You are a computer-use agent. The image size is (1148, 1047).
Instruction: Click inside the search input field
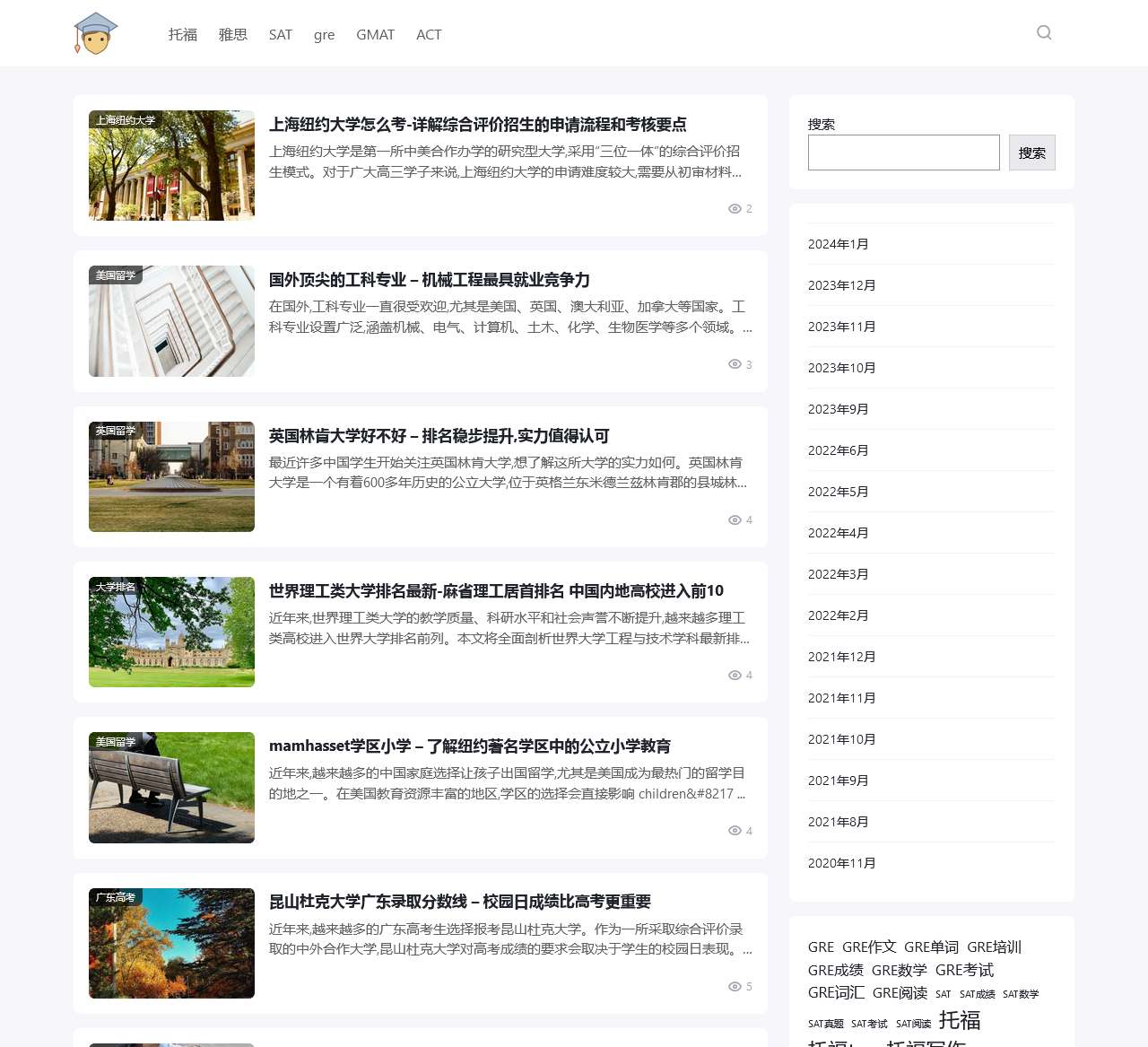point(903,153)
